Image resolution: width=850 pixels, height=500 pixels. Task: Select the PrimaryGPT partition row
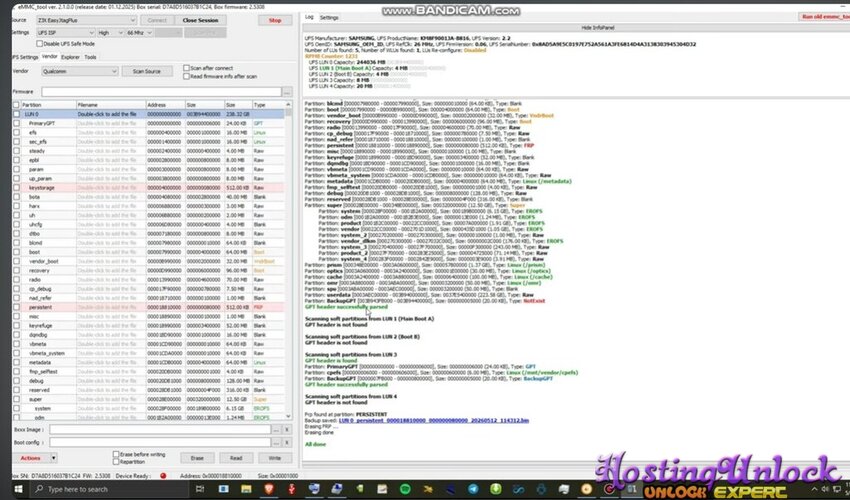tap(148, 124)
